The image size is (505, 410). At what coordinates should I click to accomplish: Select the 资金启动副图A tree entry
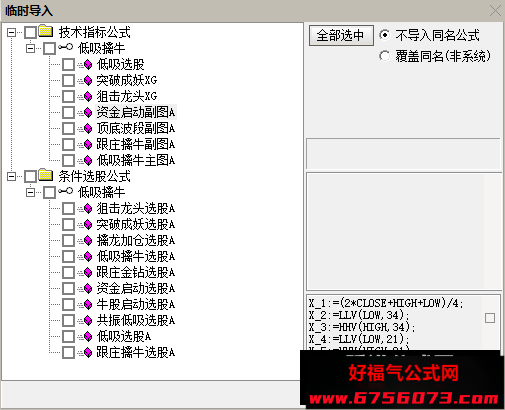click(x=136, y=112)
